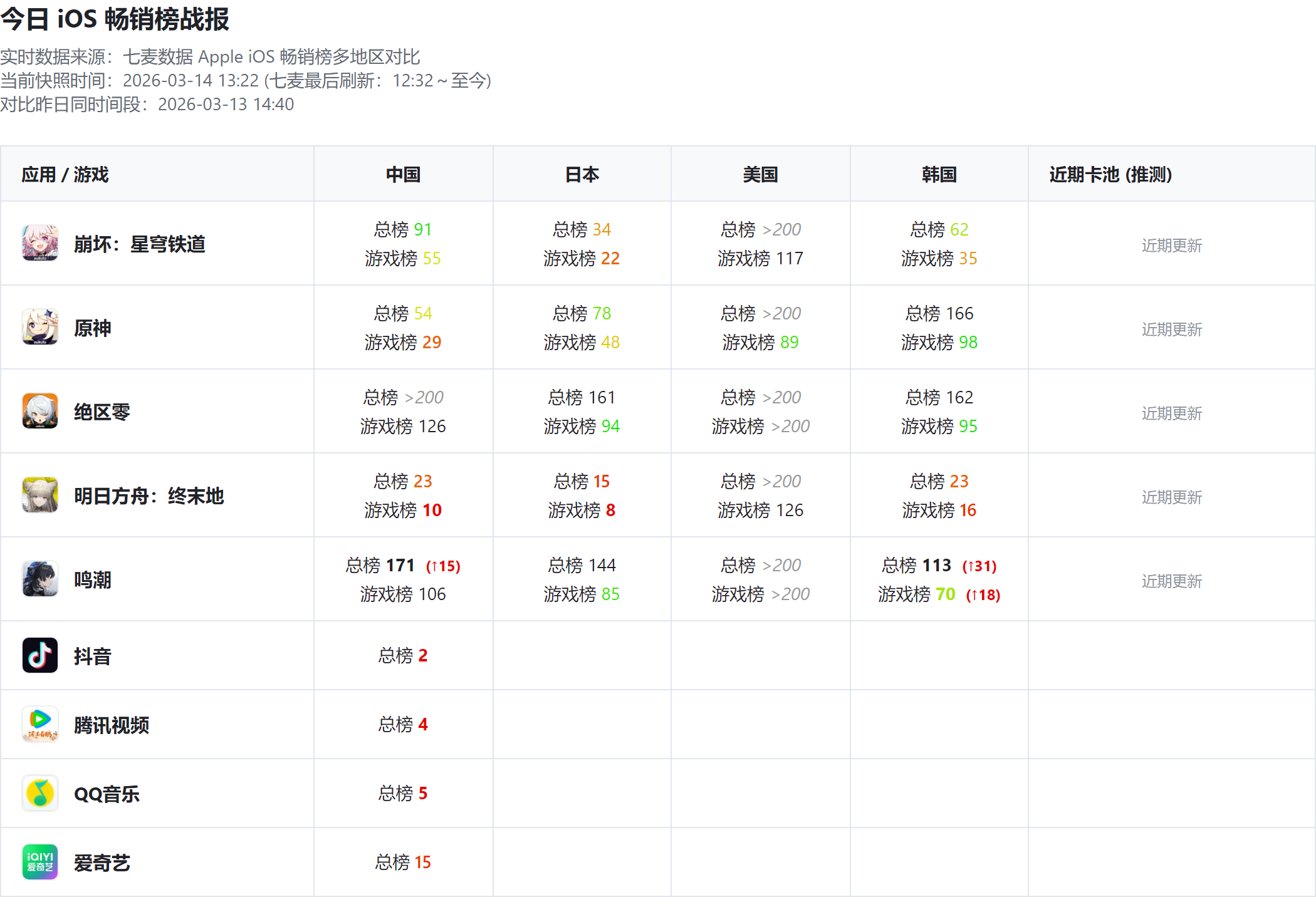
Task: Click 总榜 2 in the 抖音 row
Action: click(x=403, y=655)
